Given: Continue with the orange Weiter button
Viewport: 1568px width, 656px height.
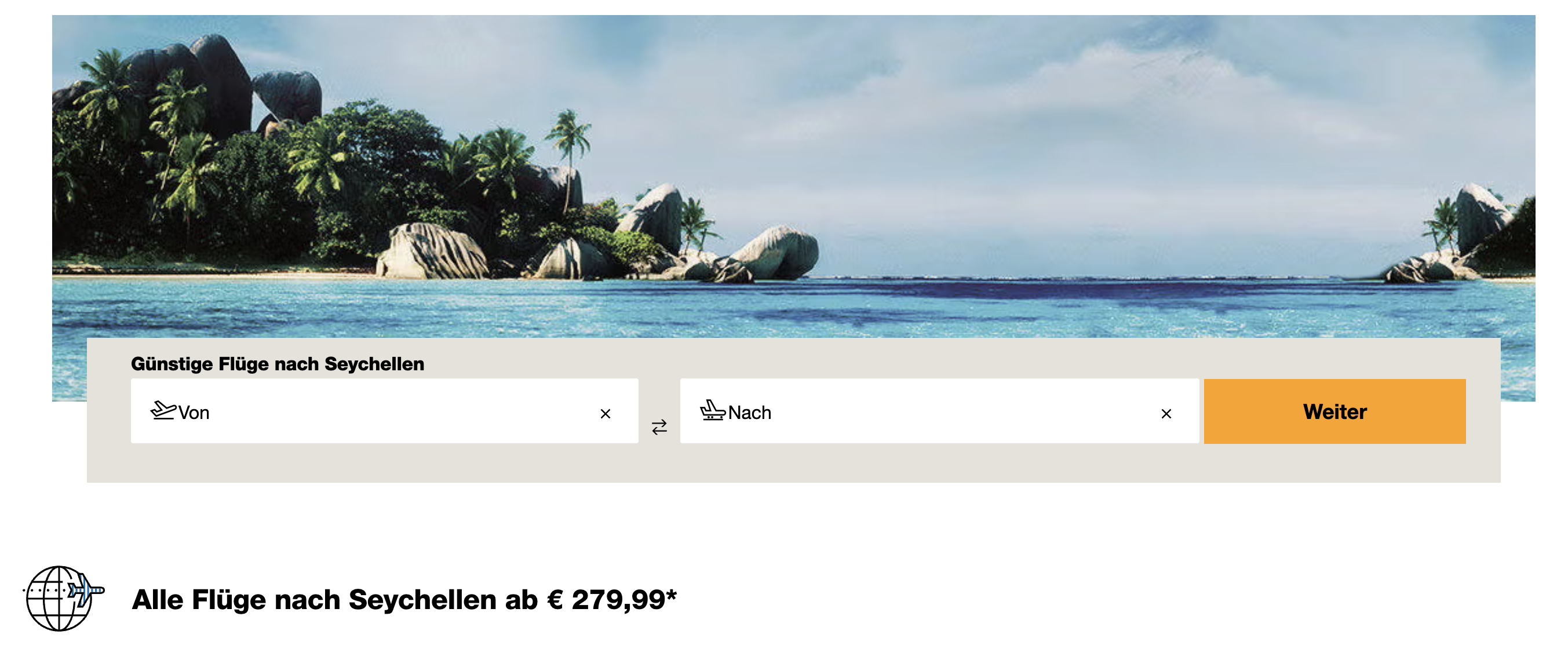Looking at the screenshot, I should (1334, 411).
